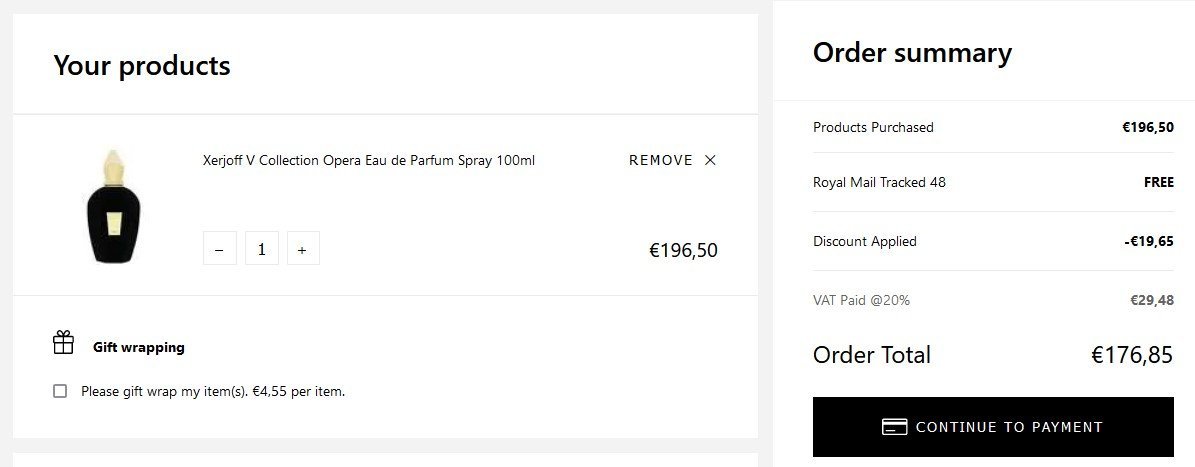1195x467 pixels.
Task: Click the REMOVE text link
Action: (x=660, y=160)
